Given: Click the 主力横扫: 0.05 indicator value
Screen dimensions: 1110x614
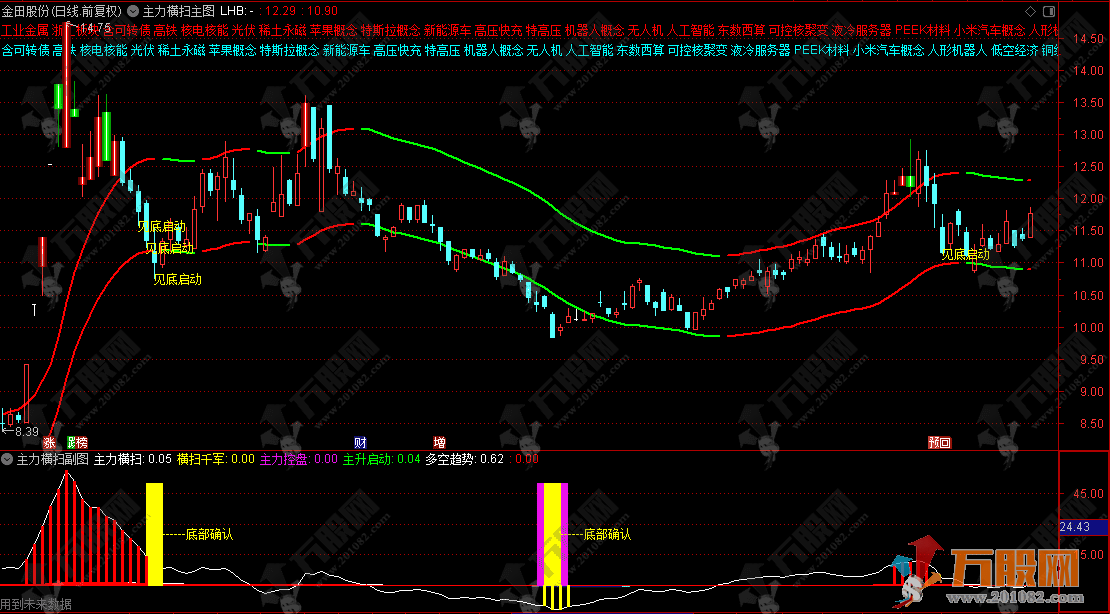Looking at the screenshot, I should coord(133,459).
